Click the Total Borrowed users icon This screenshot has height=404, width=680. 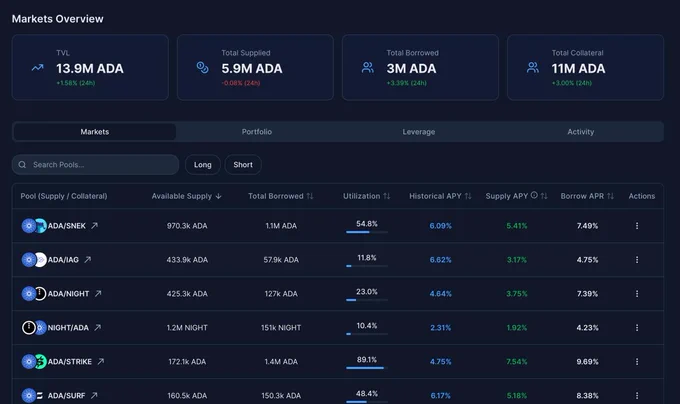click(368, 68)
